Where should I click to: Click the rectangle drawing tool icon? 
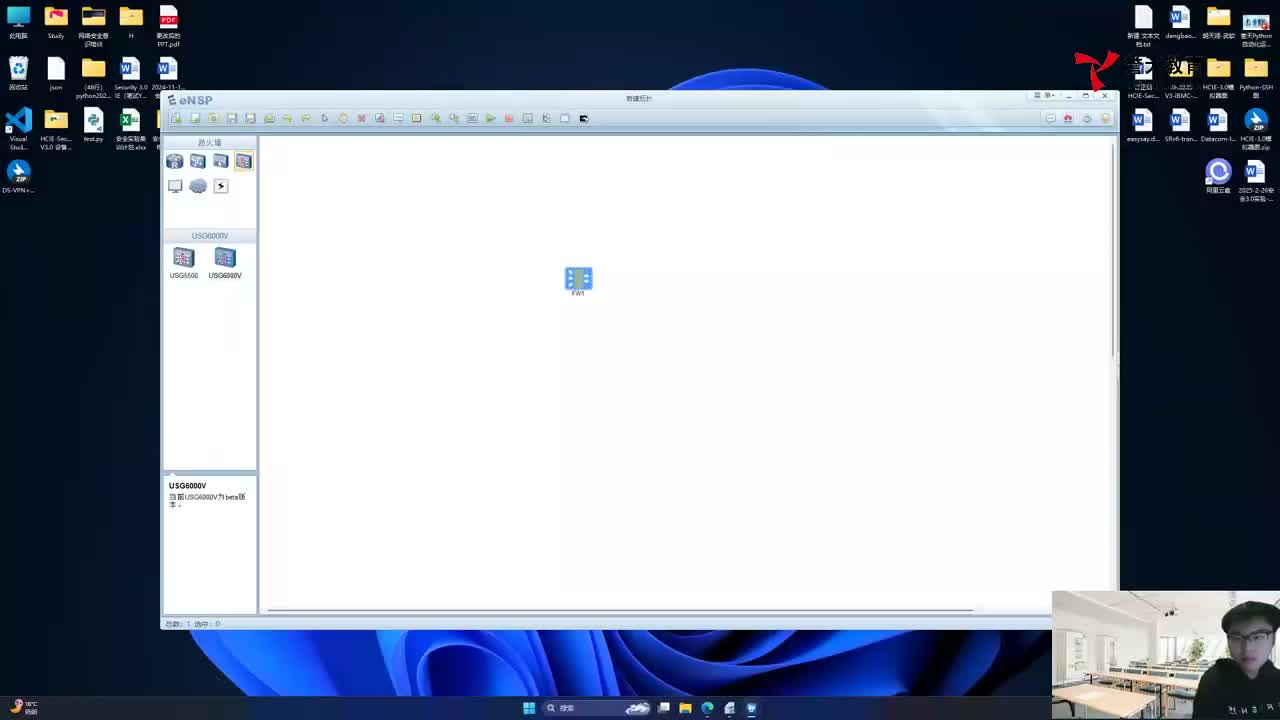click(416, 118)
